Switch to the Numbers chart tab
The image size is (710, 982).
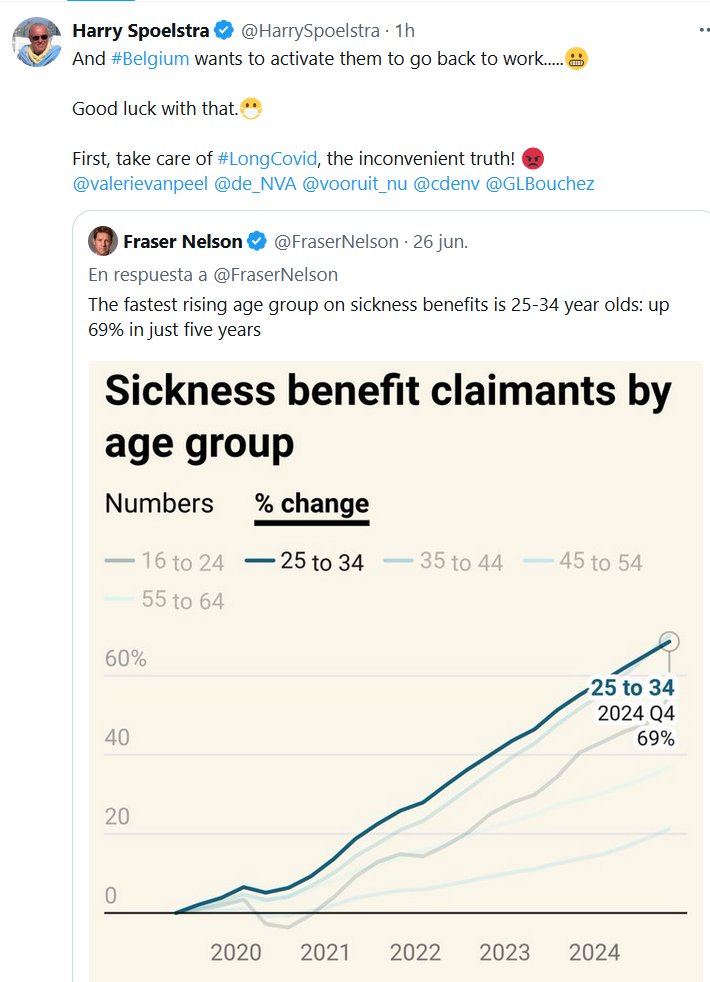tap(159, 503)
